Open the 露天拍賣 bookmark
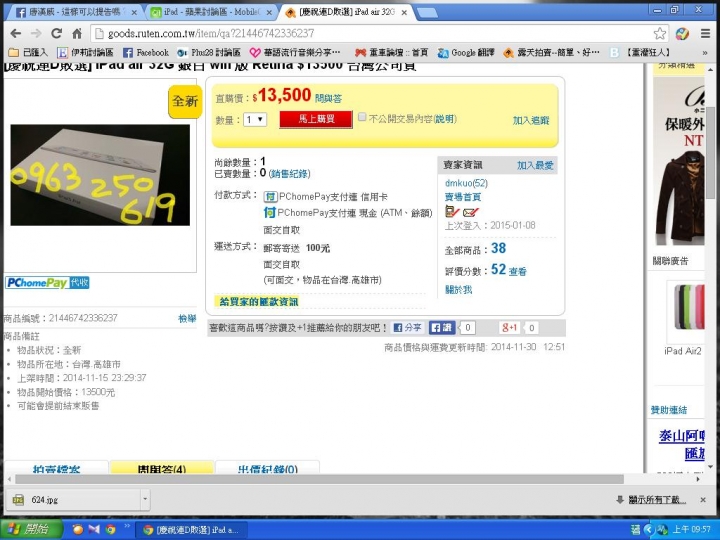Viewport: 720px width, 540px height. point(551,53)
